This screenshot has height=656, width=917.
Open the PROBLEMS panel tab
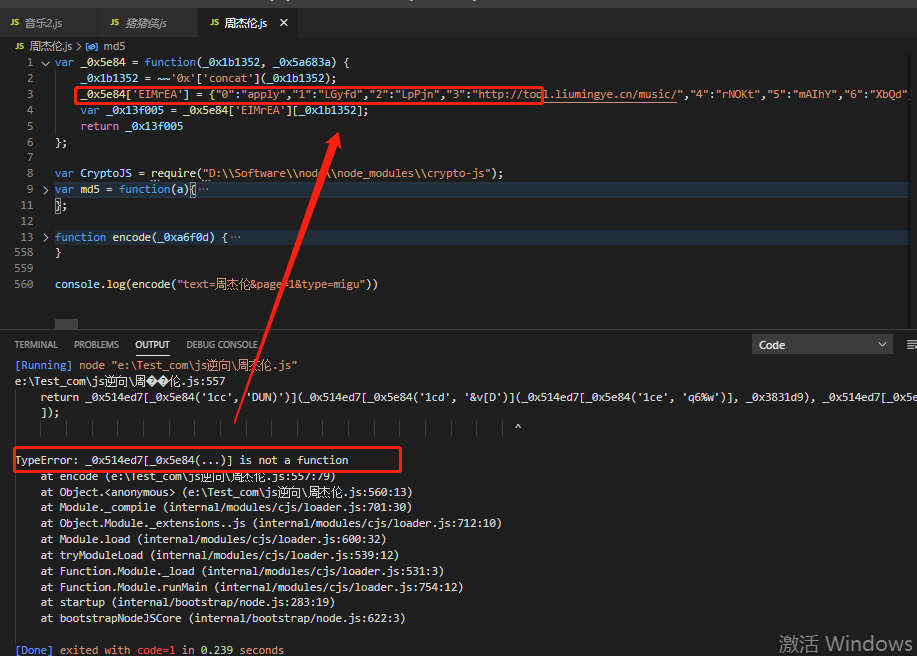pyautogui.click(x=96, y=345)
